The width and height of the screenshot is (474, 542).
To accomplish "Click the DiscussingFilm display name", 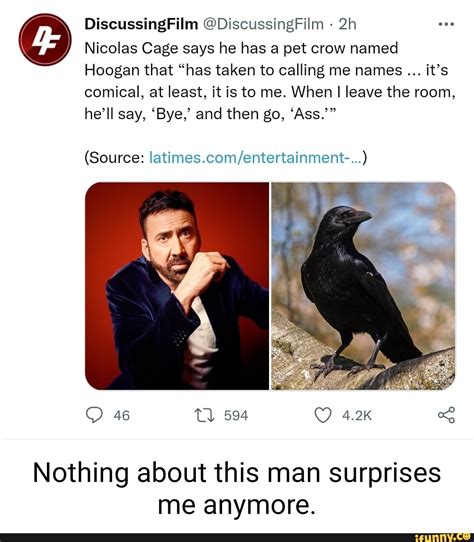I will 141,24.
